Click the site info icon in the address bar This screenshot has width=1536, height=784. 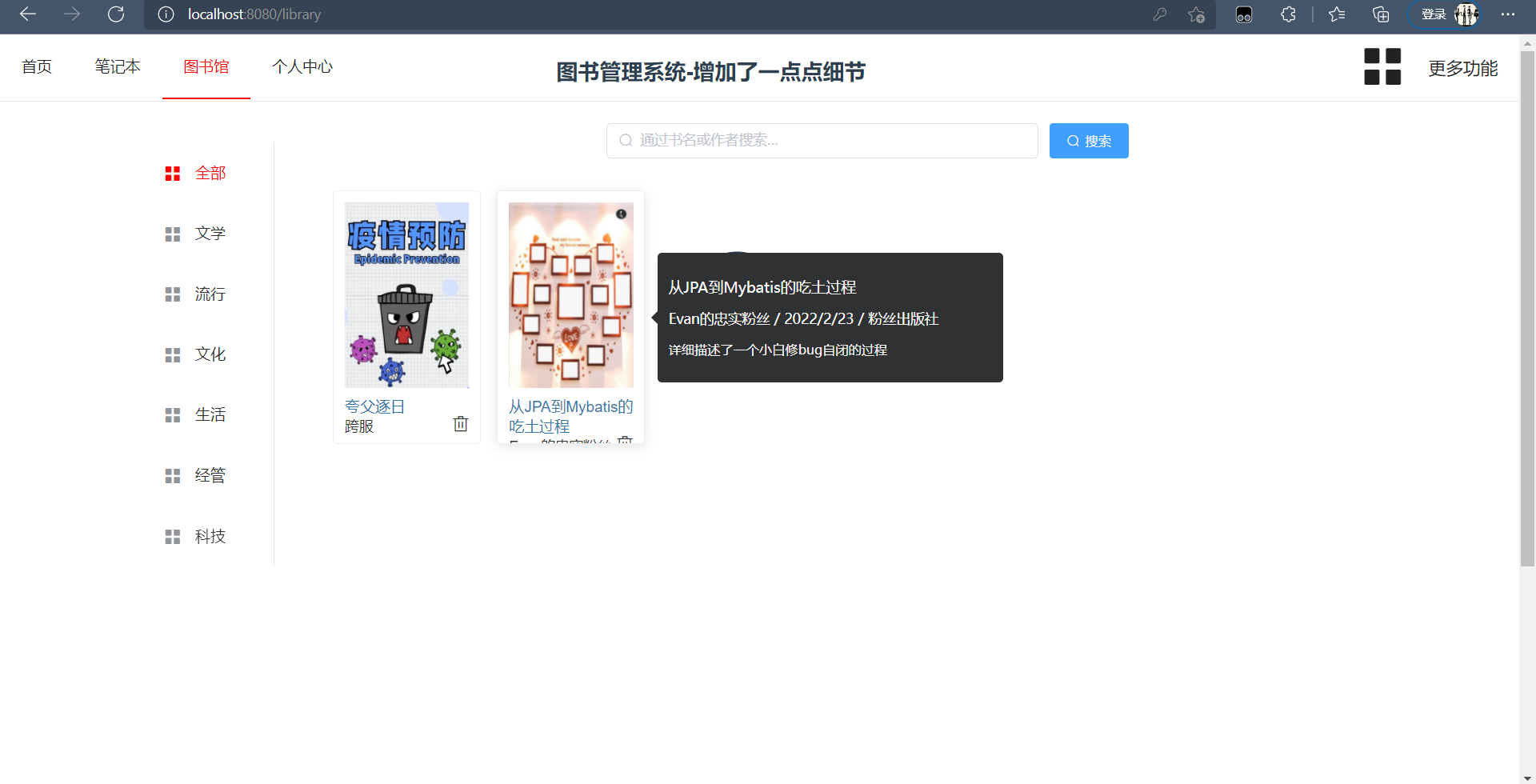pos(166,14)
